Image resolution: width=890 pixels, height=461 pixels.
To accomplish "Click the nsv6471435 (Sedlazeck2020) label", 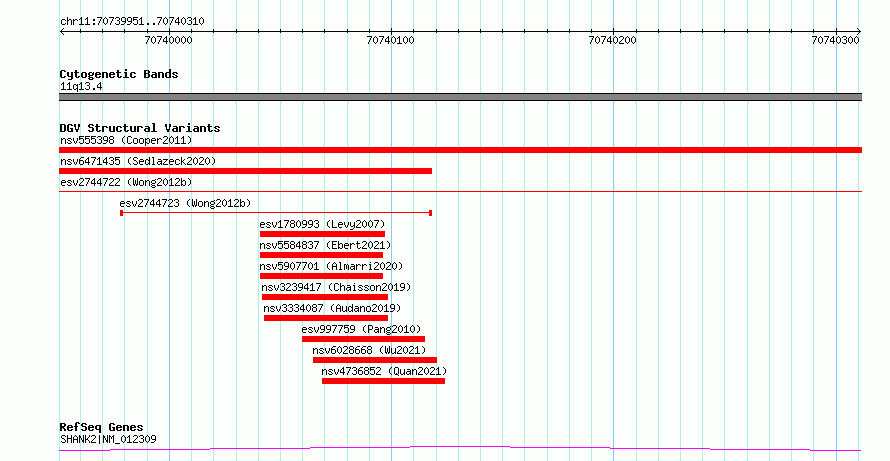I will coord(138,161).
